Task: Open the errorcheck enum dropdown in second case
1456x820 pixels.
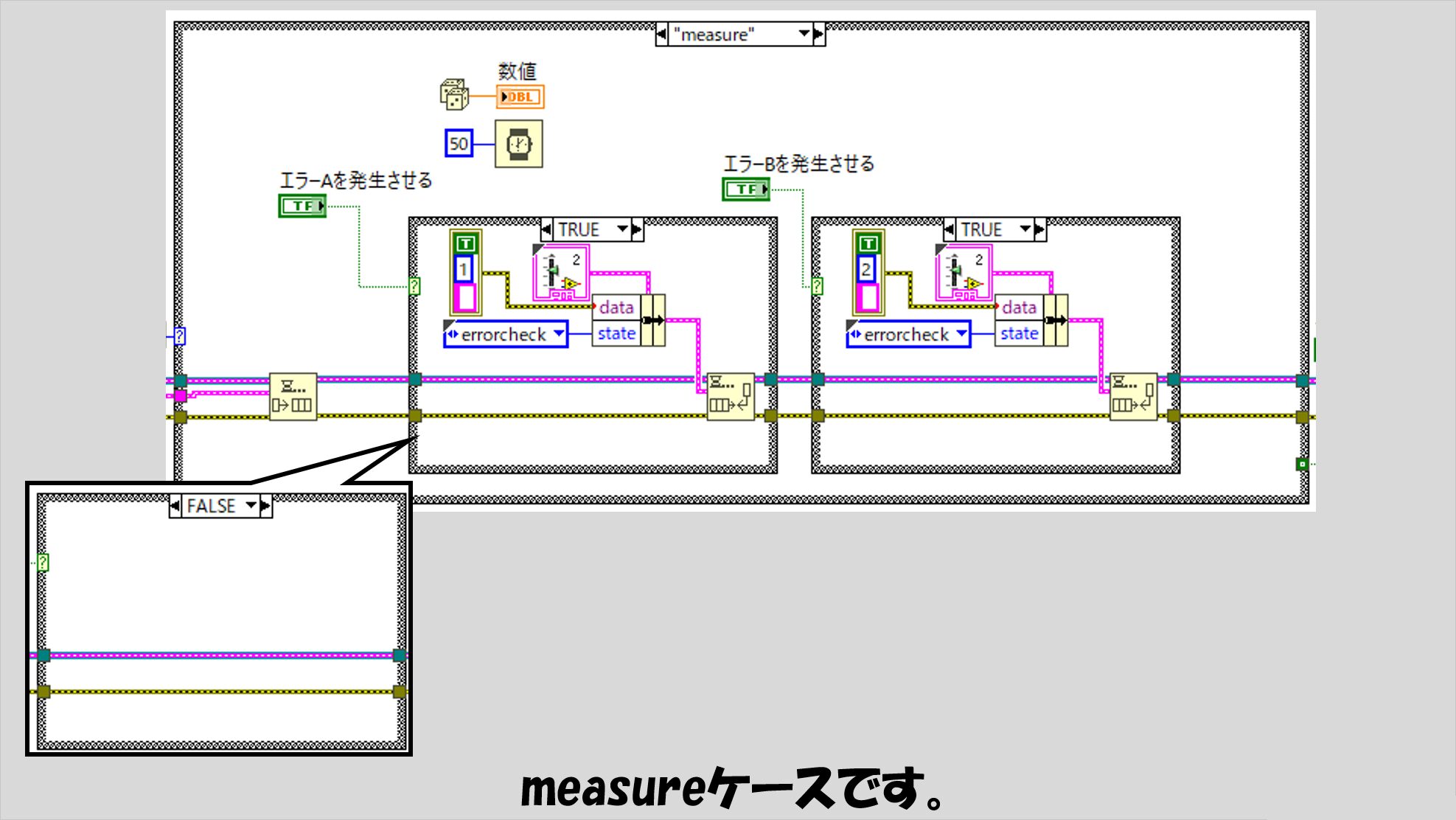Action: [x=962, y=334]
